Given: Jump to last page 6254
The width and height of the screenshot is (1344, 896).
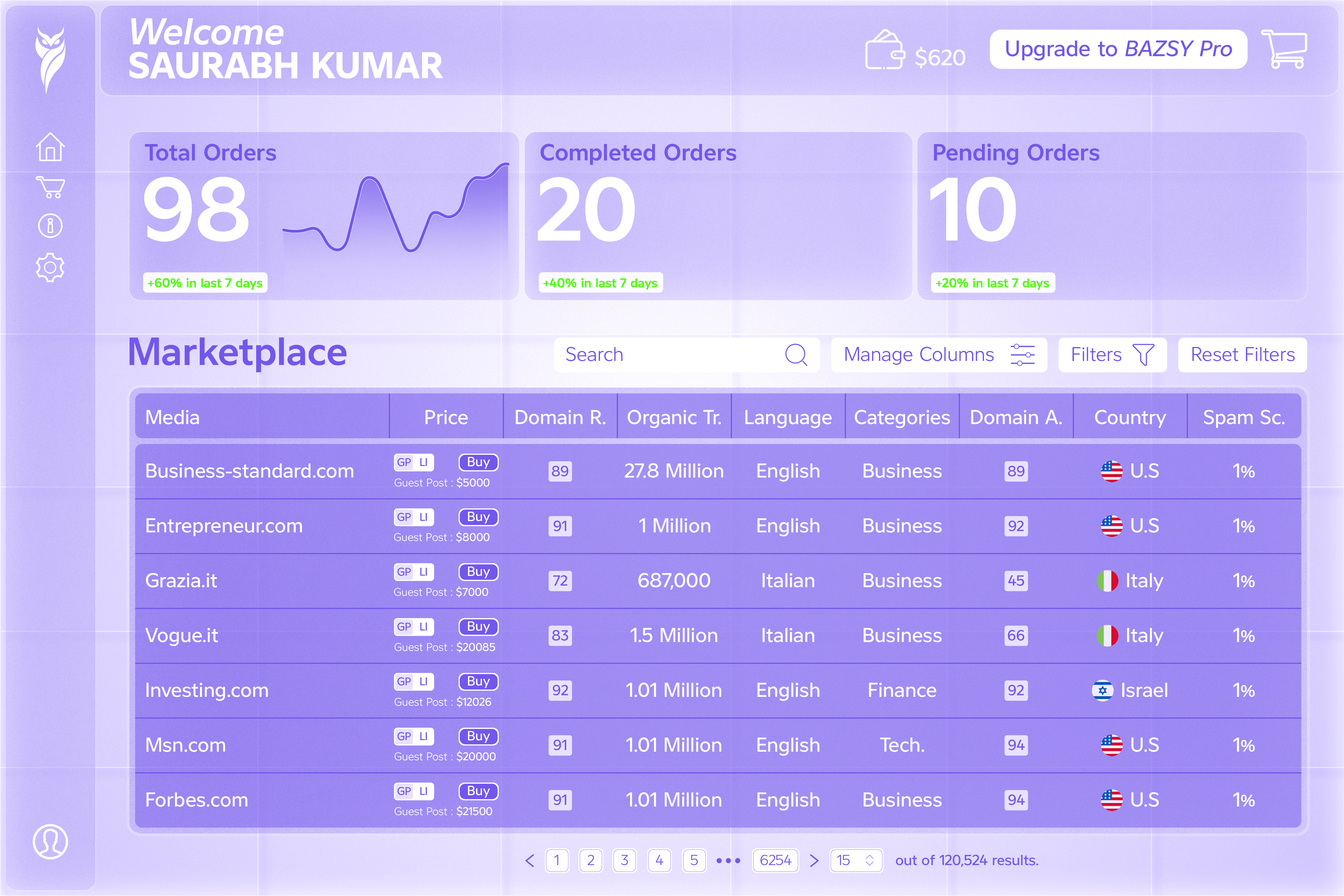Looking at the screenshot, I should (776, 861).
